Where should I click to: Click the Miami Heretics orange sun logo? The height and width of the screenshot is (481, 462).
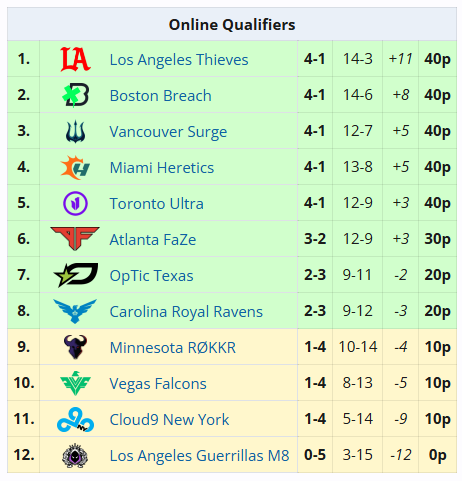pos(75,167)
